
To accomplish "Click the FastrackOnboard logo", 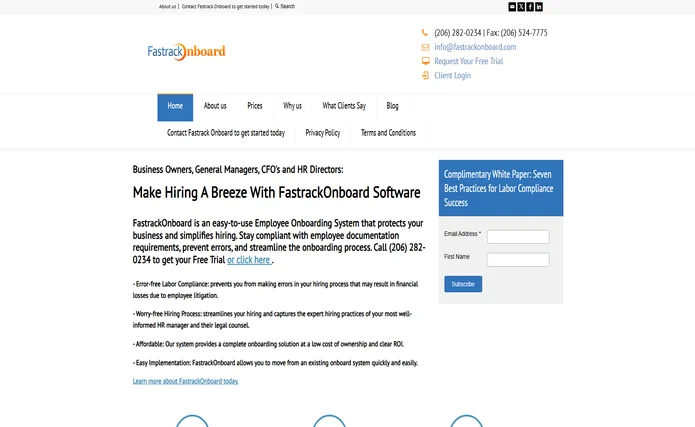I will tap(187, 51).
